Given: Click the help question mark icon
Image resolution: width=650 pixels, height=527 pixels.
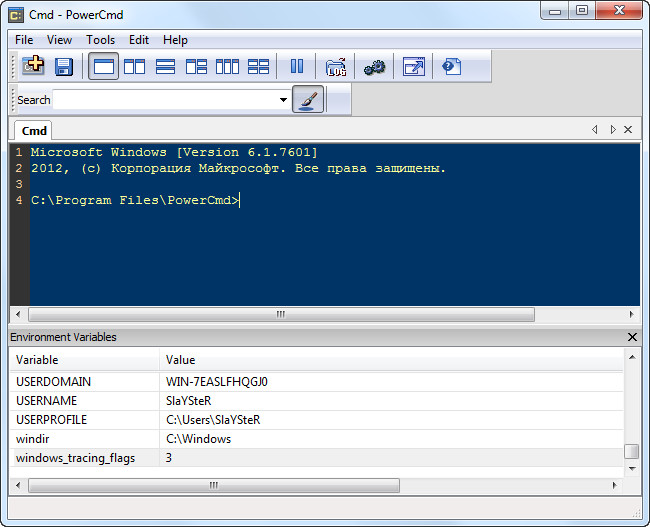Looking at the screenshot, I should click(452, 67).
